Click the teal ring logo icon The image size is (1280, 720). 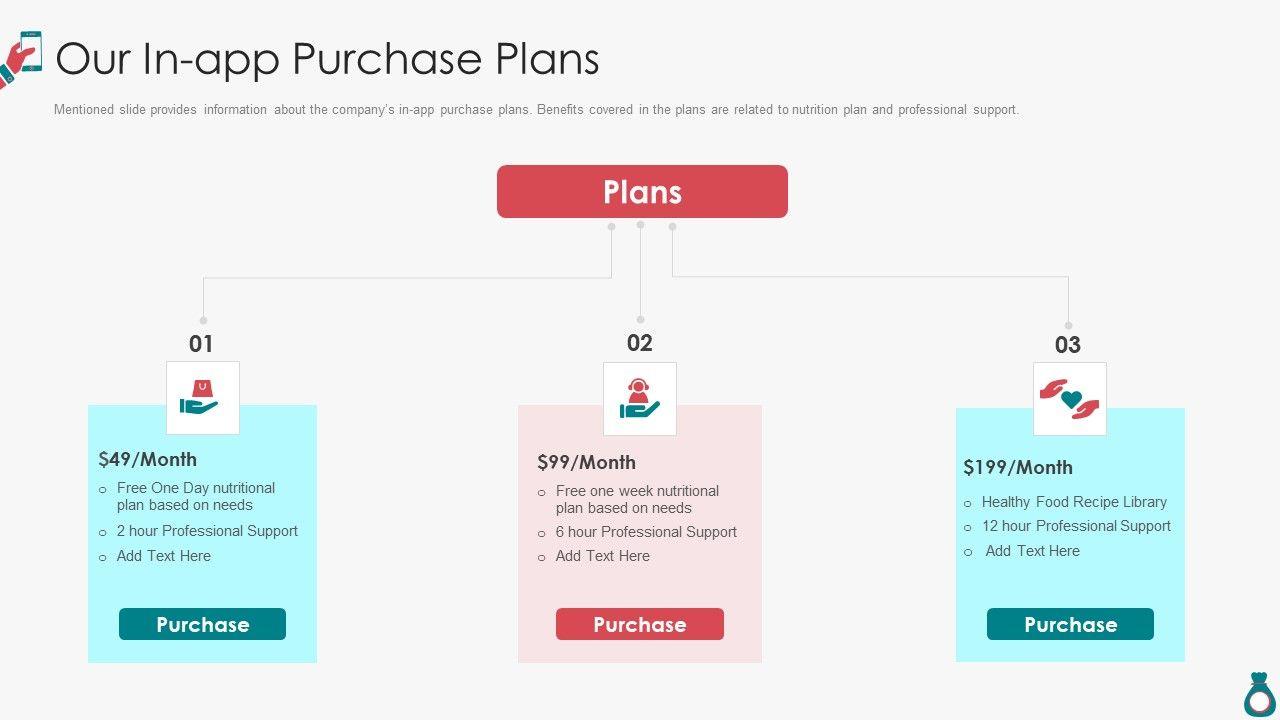click(1260, 694)
